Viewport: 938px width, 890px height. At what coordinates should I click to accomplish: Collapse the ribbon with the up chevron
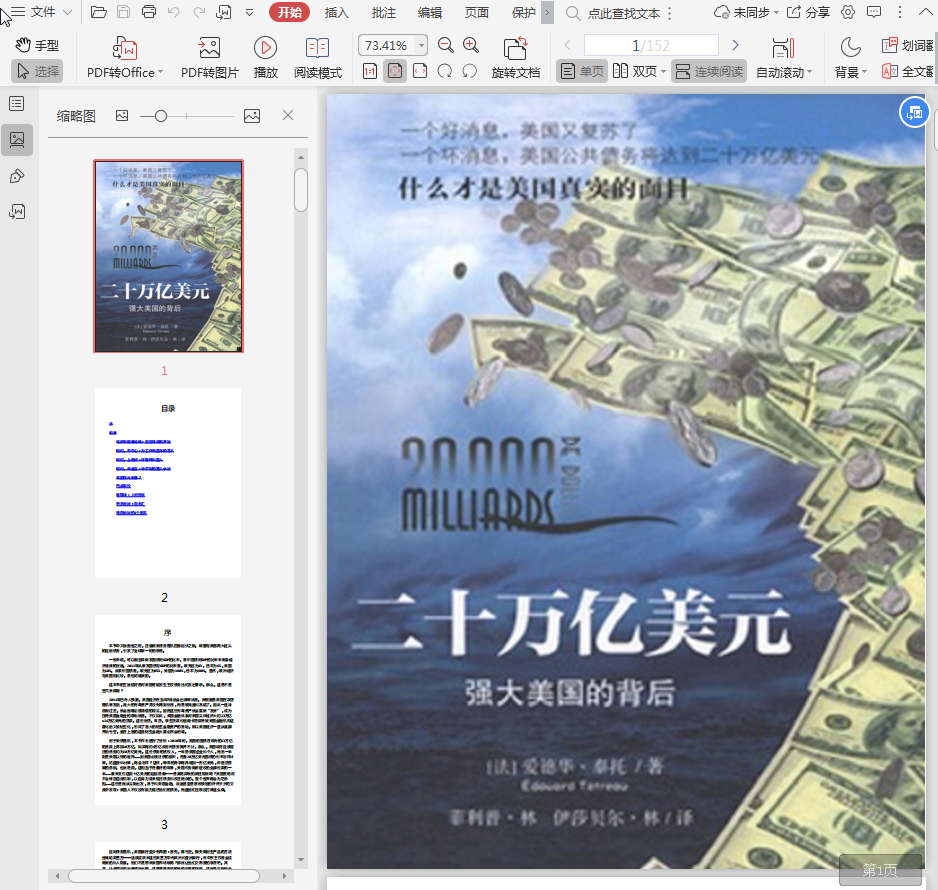coord(924,12)
